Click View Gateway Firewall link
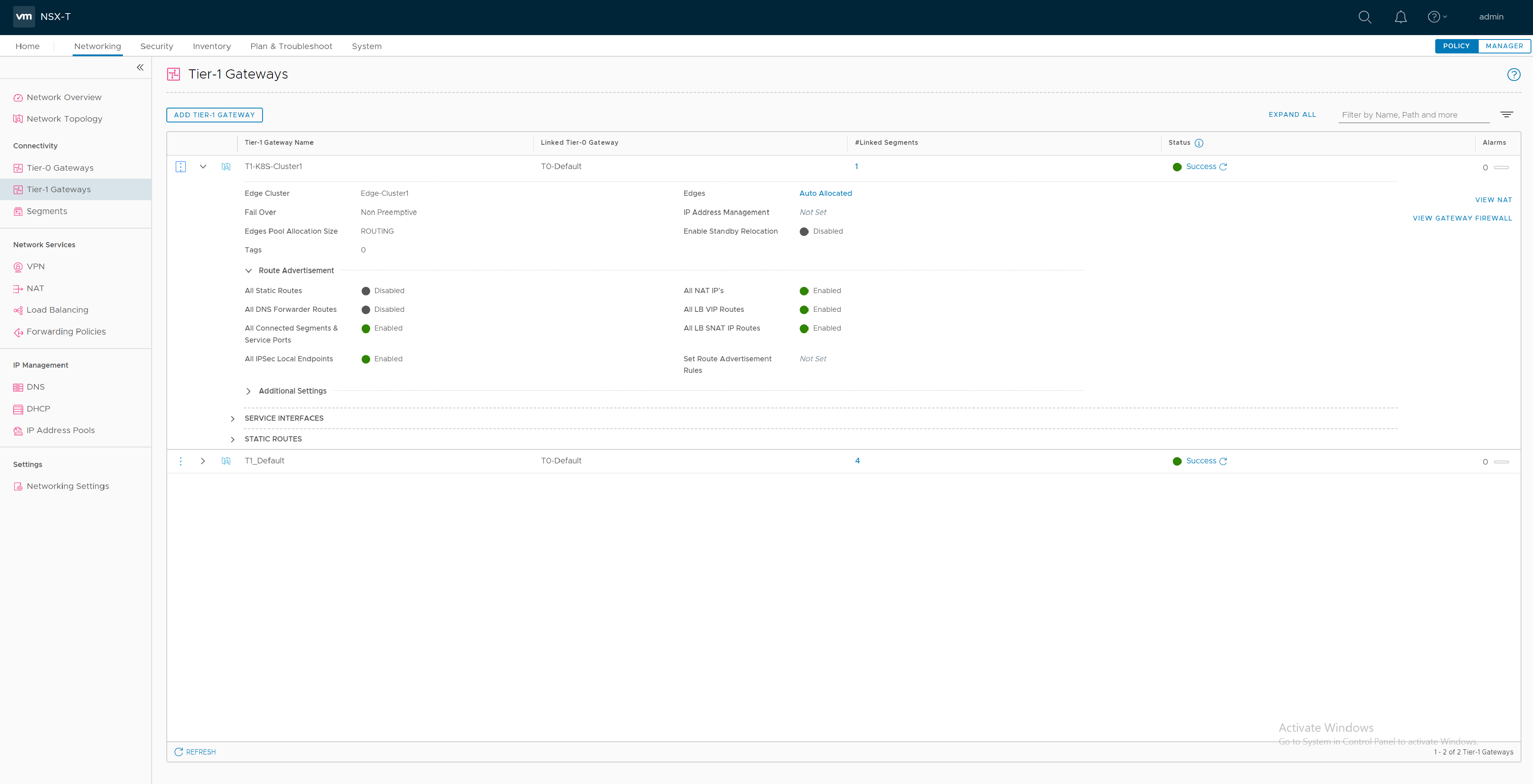1533x784 pixels. 1462,218
